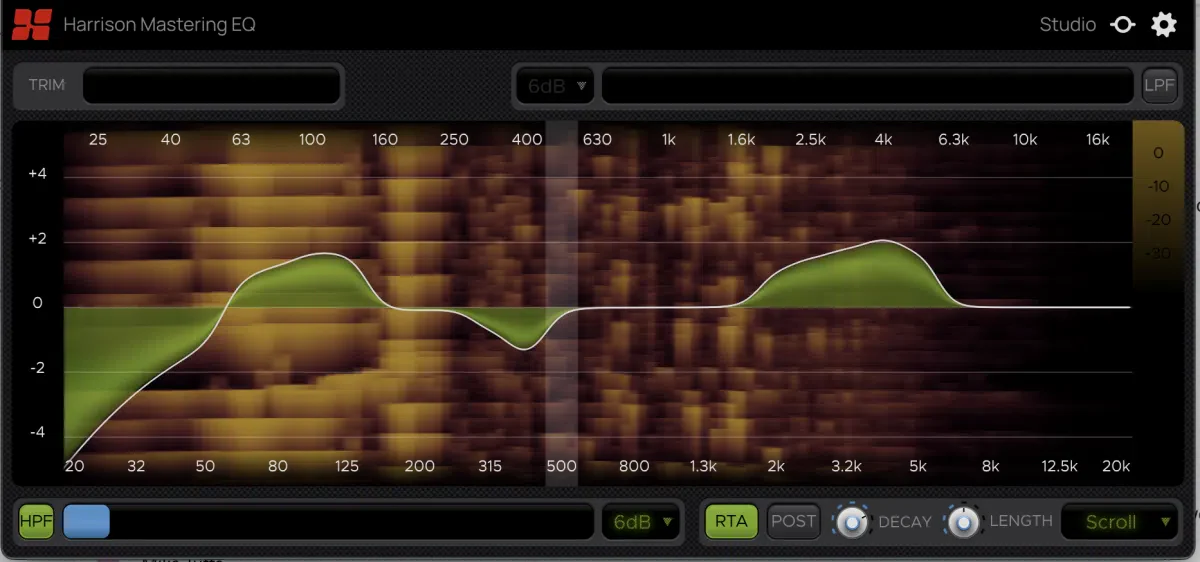Viewport: 1200px width, 562px height.
Task: Click the blue HPF frequency slider handle
Action: coord(86,521)
